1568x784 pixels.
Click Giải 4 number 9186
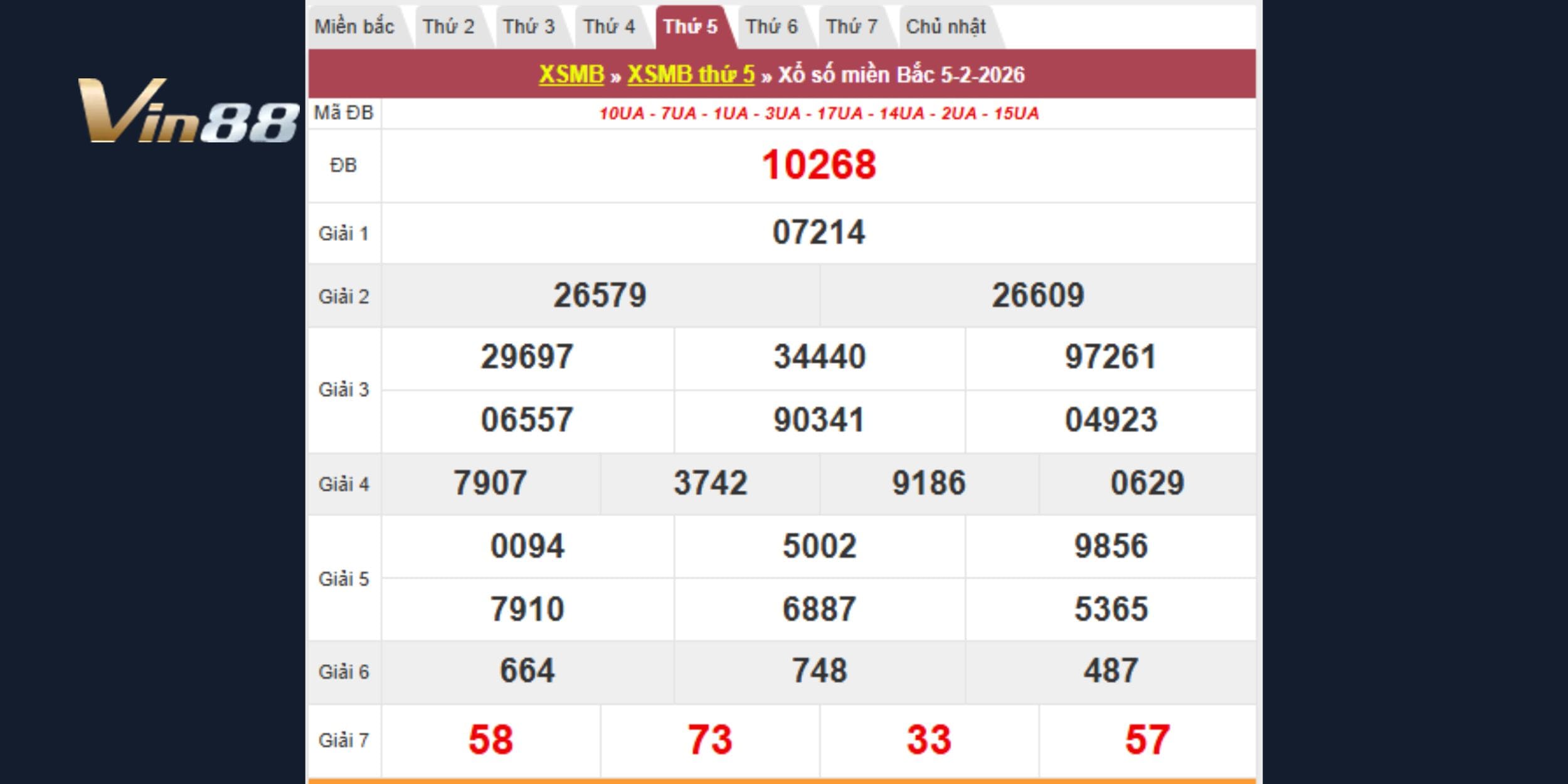(x=928, y=484)
